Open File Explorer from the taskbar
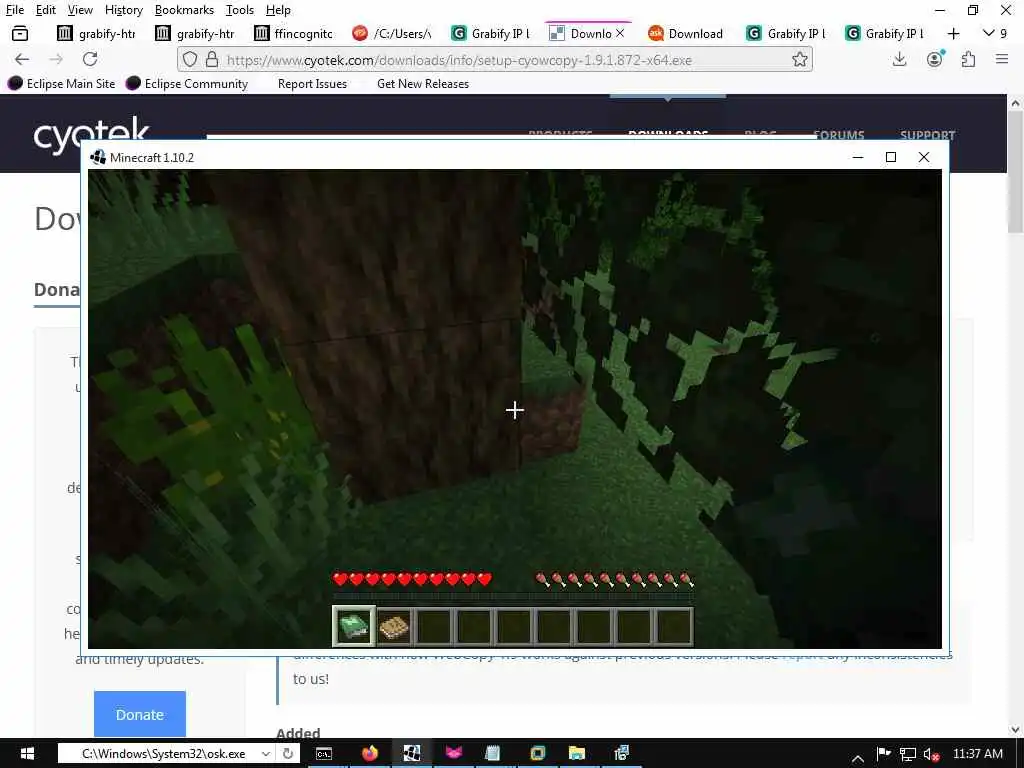 [x=577, y=753]
